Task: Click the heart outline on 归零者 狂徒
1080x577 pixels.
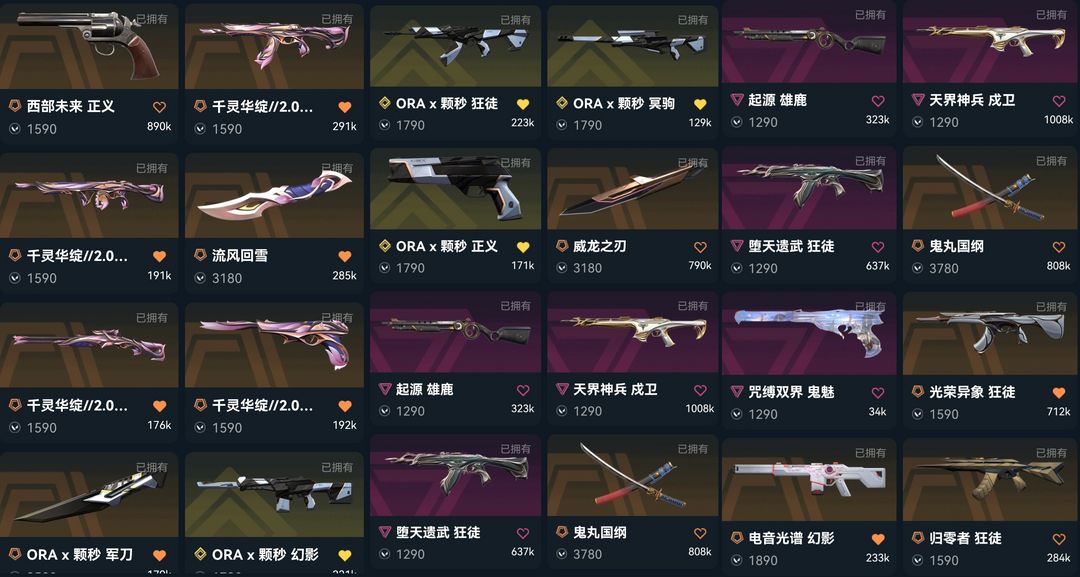Action: pos(1059,538)
